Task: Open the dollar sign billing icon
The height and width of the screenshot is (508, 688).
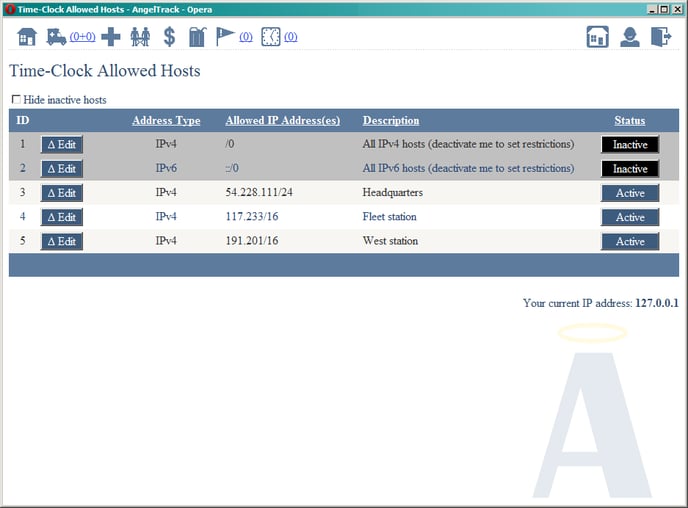Action: coord(169,37)
